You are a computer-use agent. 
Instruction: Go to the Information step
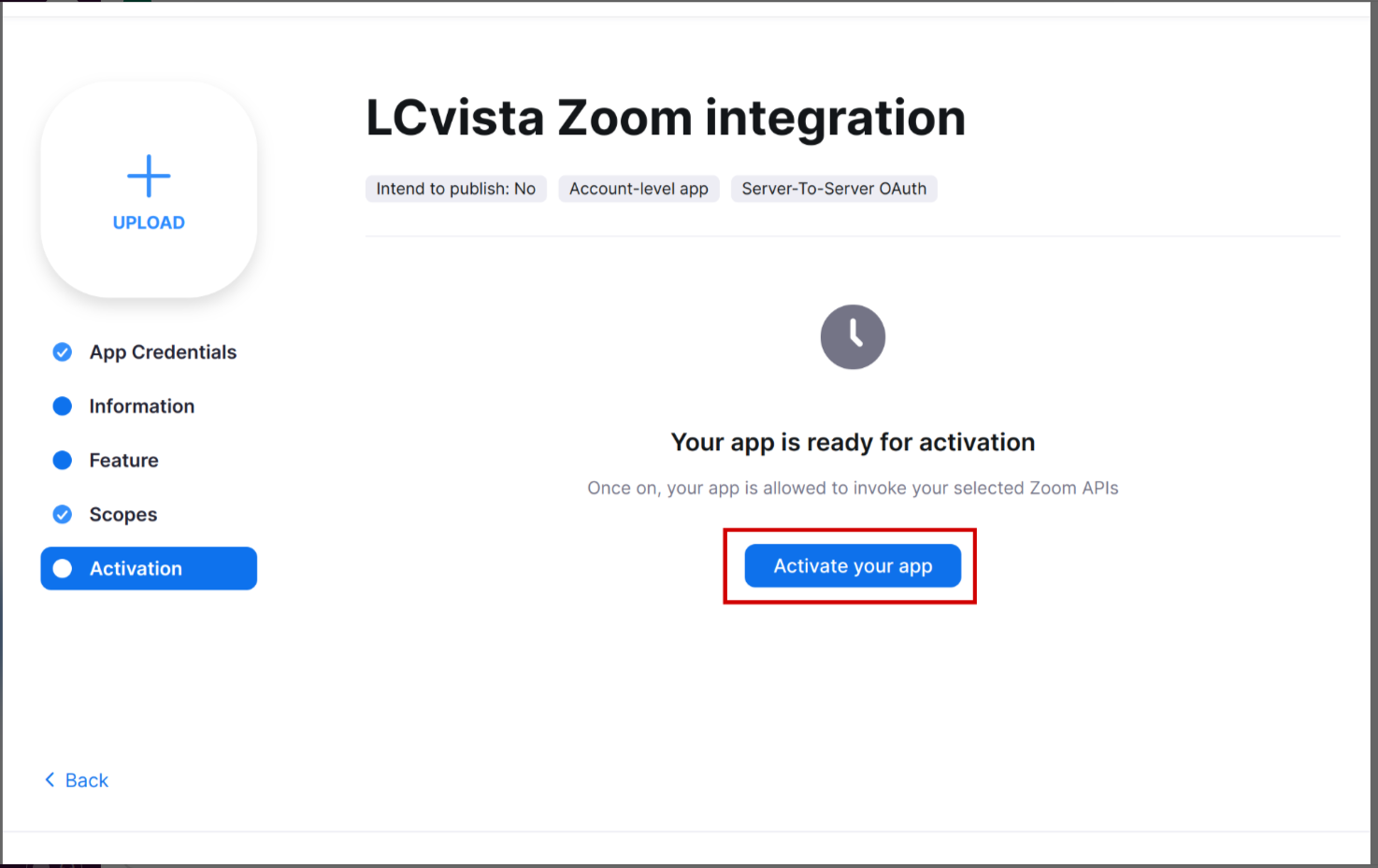[x=142, y=406]
